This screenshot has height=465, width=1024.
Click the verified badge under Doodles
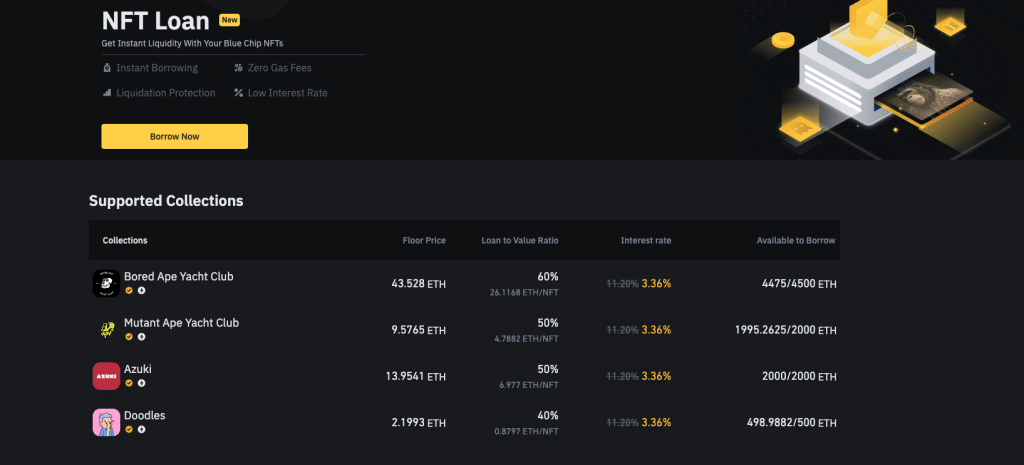coord(129,430)
